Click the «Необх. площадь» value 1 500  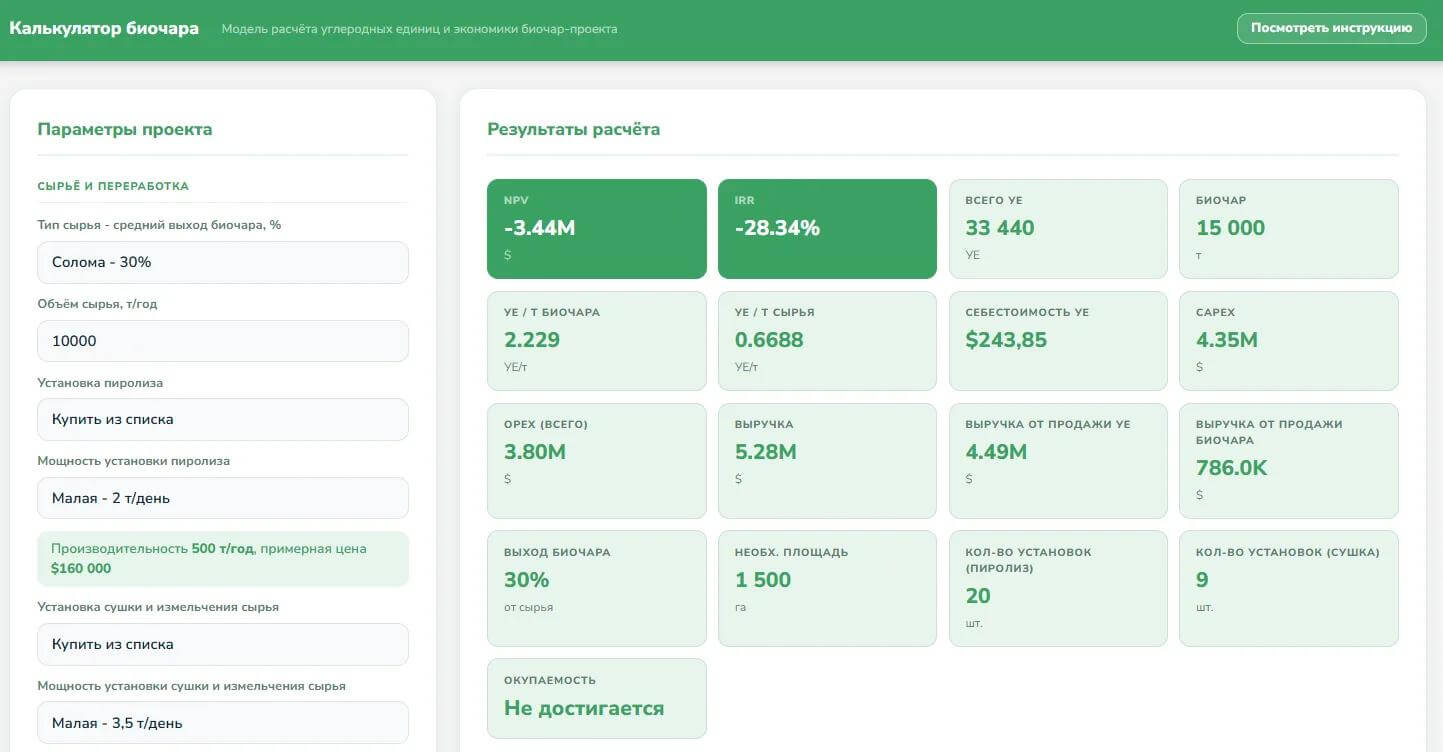763,580
